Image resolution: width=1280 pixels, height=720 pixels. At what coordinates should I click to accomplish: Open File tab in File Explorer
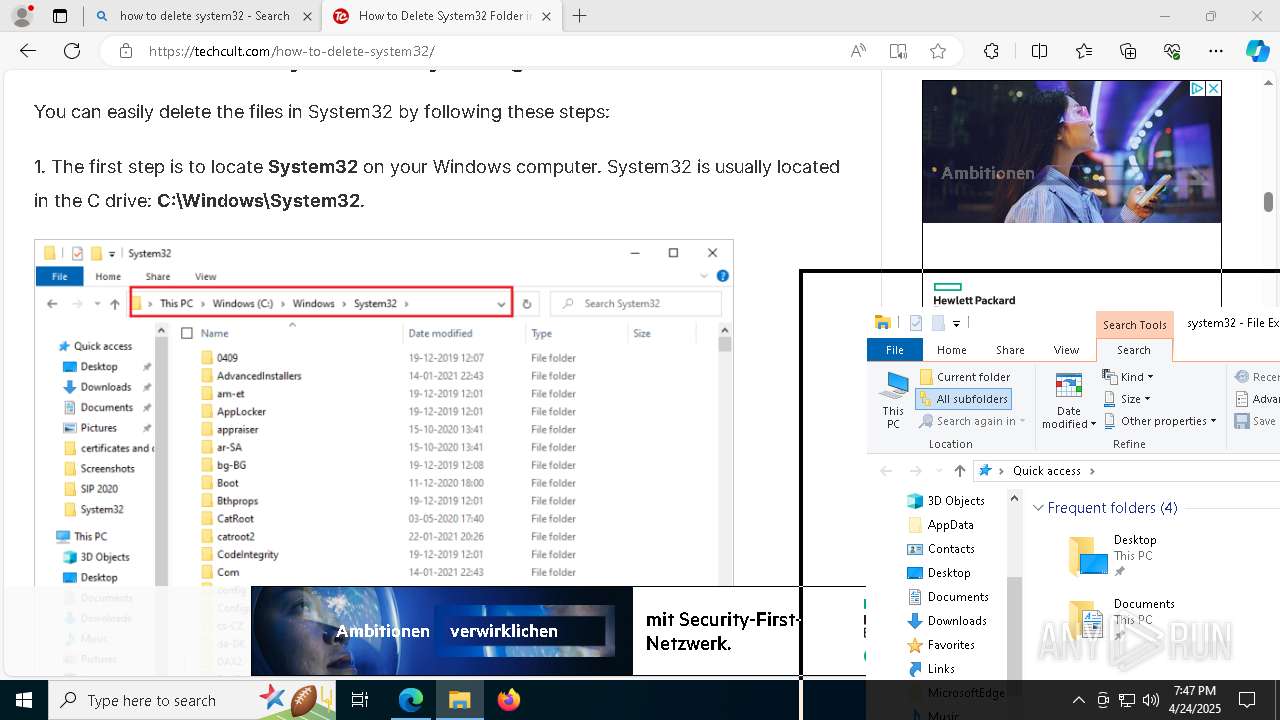[894, 350]
